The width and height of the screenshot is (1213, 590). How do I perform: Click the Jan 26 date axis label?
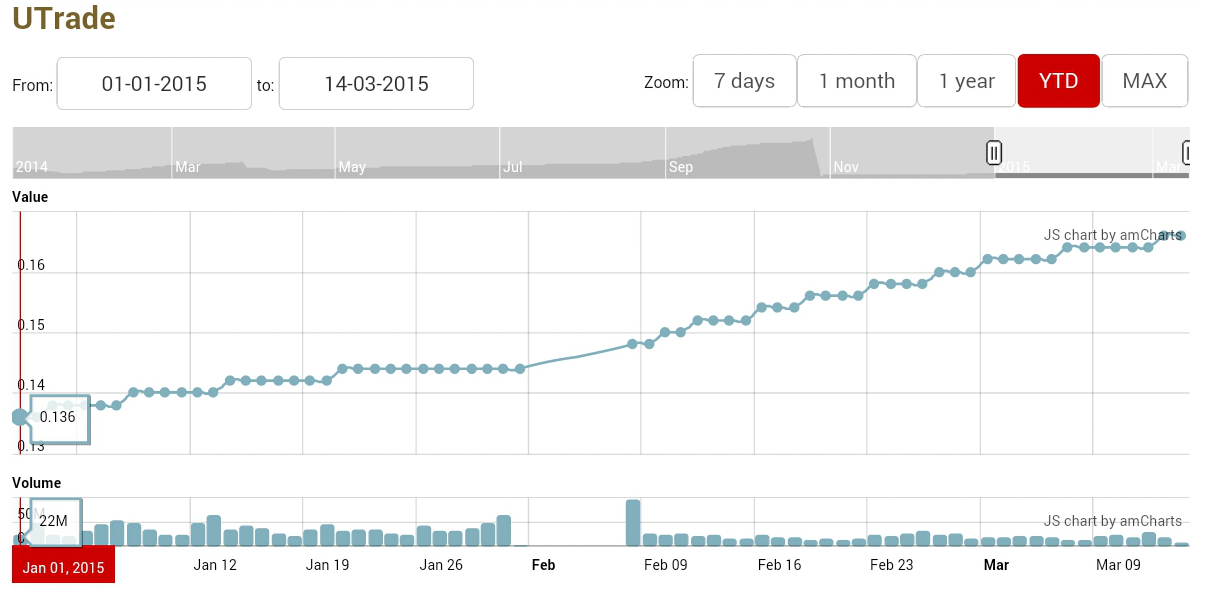(x=441, y=565)
